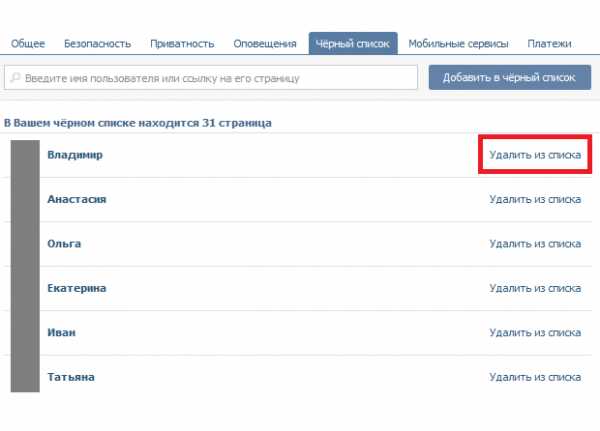
Task: Open the Оповещения tab
Action: pos(265,44)
